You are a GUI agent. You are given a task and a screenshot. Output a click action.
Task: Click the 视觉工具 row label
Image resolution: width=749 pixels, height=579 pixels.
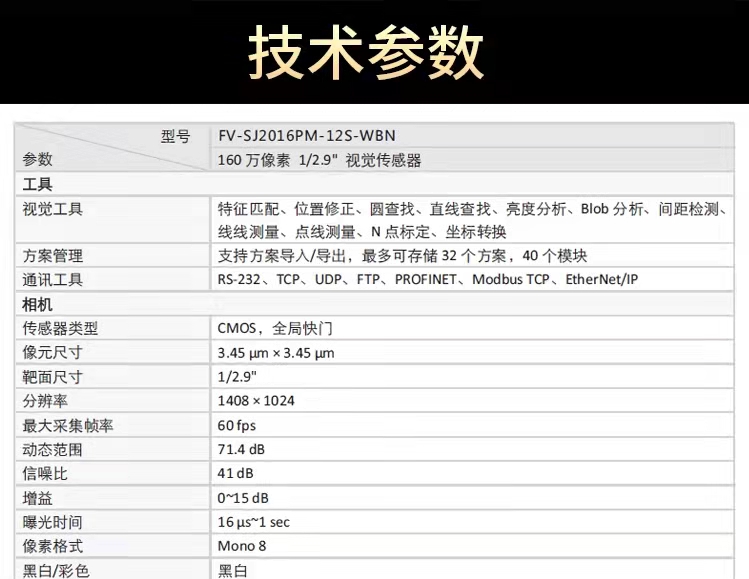click(x=53, y=209)
